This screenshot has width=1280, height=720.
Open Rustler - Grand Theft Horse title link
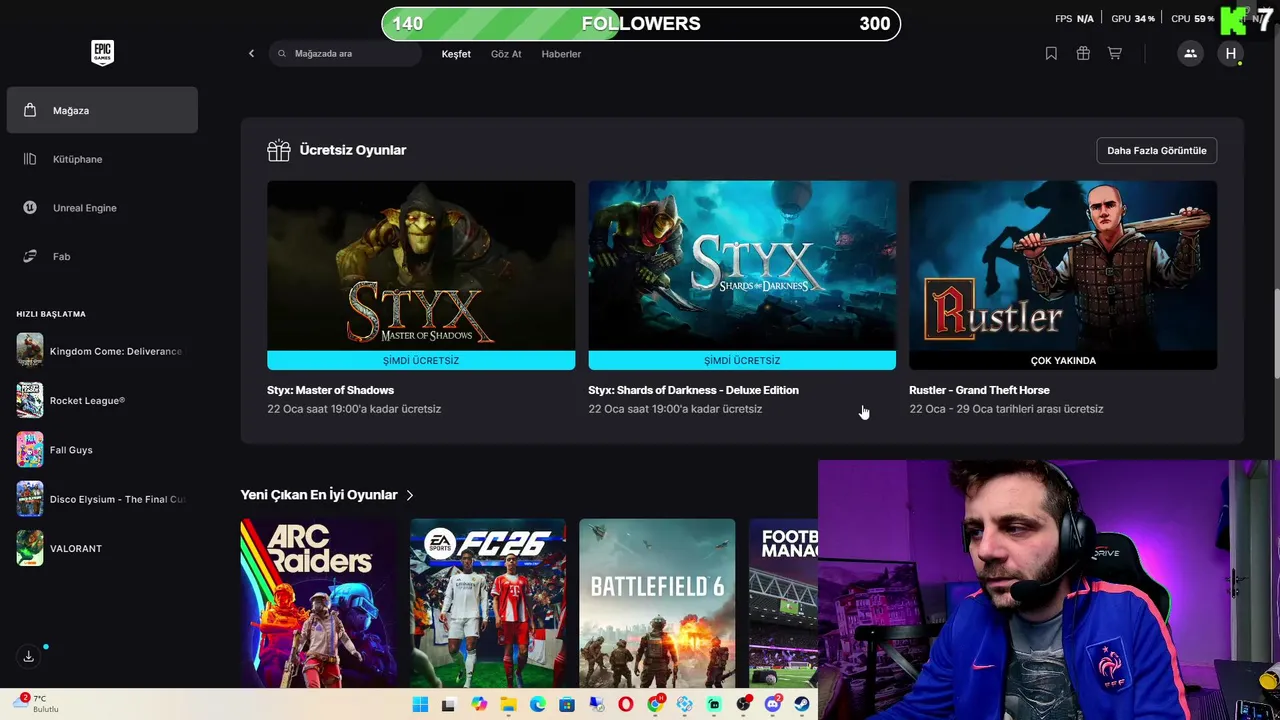[979, 390]
